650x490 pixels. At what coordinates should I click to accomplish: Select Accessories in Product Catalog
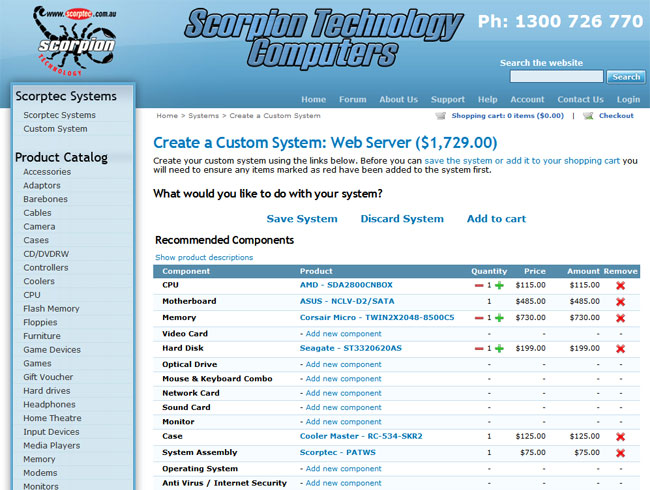pos(47,172)
